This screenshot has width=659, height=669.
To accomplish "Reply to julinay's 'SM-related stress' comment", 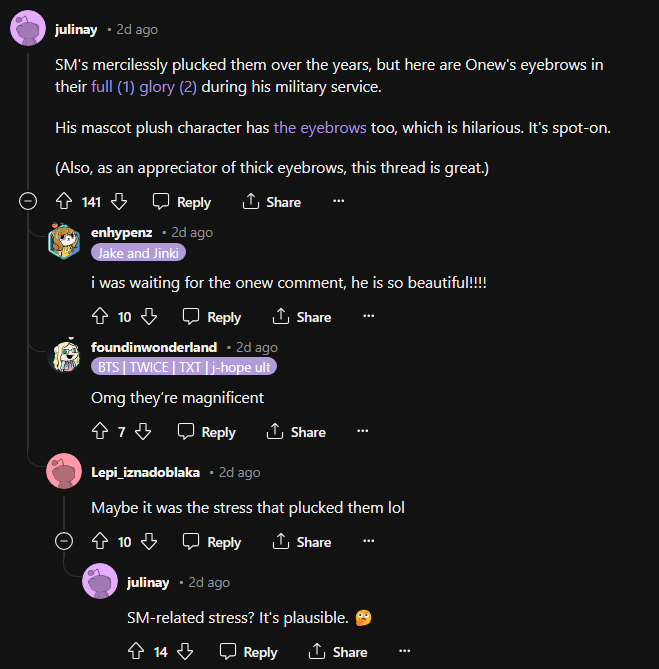I will click(248, 652).
